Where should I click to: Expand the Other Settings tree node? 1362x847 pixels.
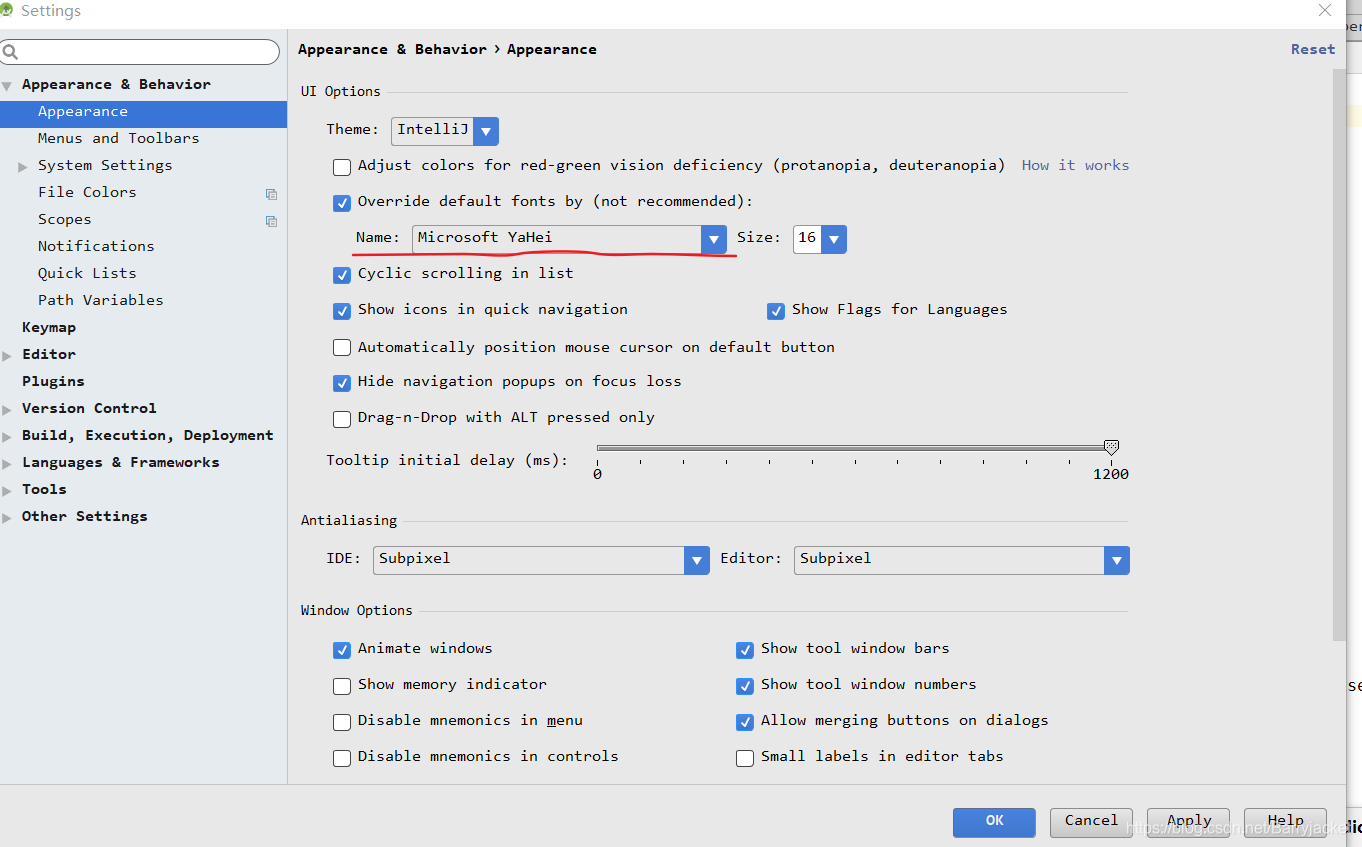[x=7, y=518]
